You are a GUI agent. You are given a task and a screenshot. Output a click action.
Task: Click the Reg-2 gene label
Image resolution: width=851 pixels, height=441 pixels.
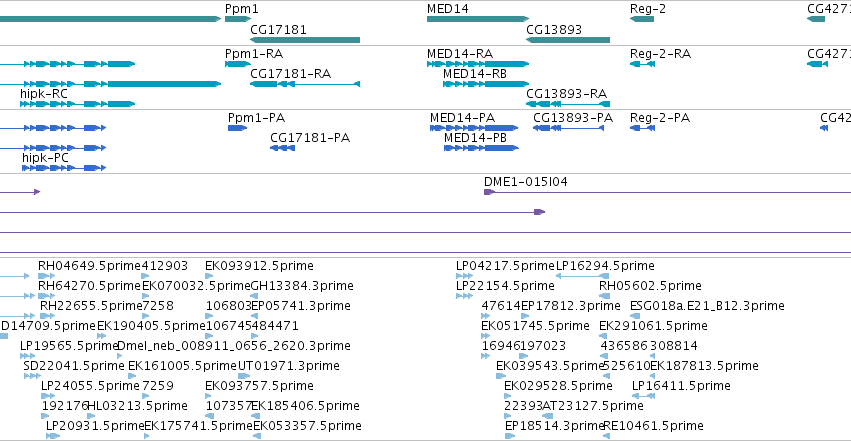tap(647, 9)
